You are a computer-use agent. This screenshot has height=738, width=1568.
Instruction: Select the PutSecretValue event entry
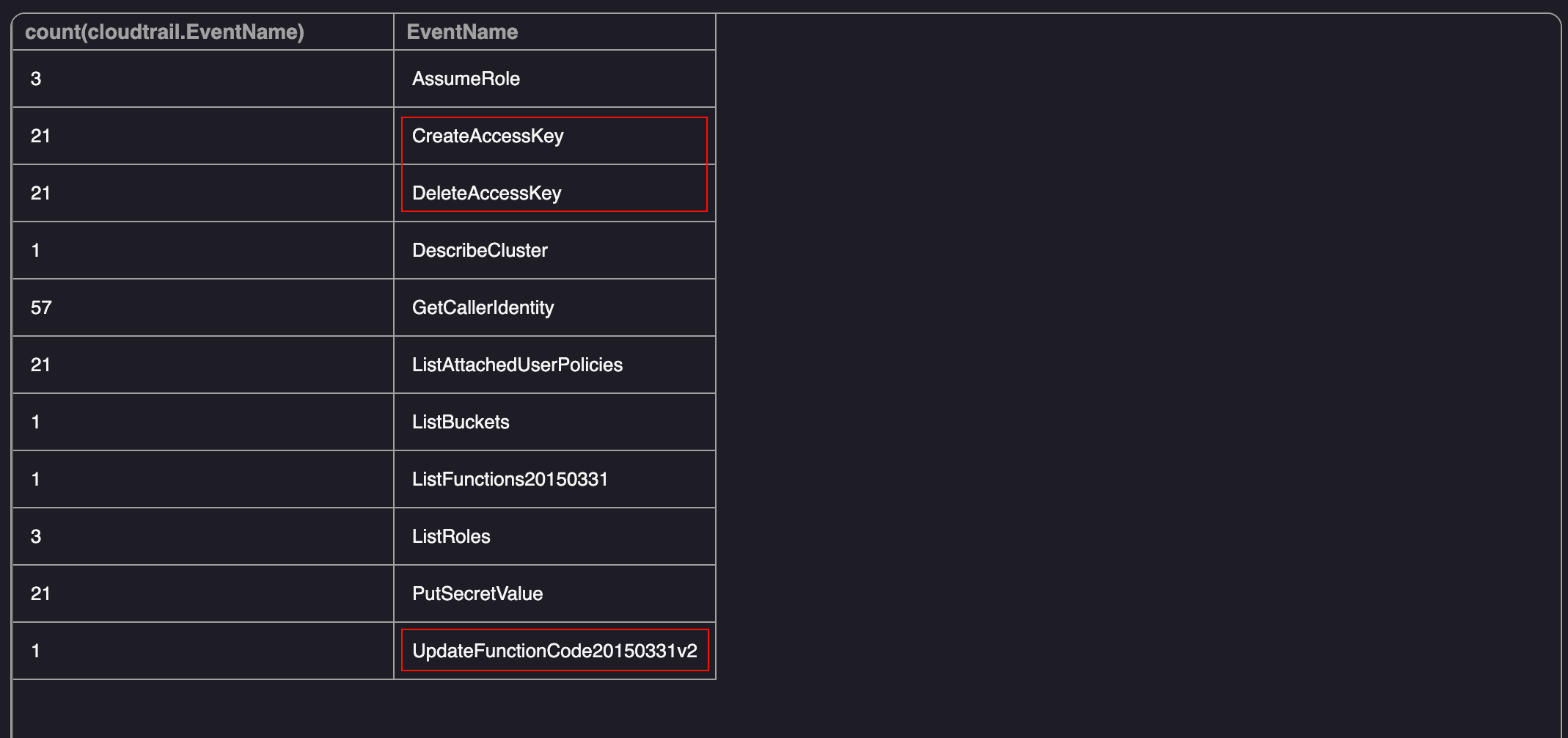tap(477, 594)
